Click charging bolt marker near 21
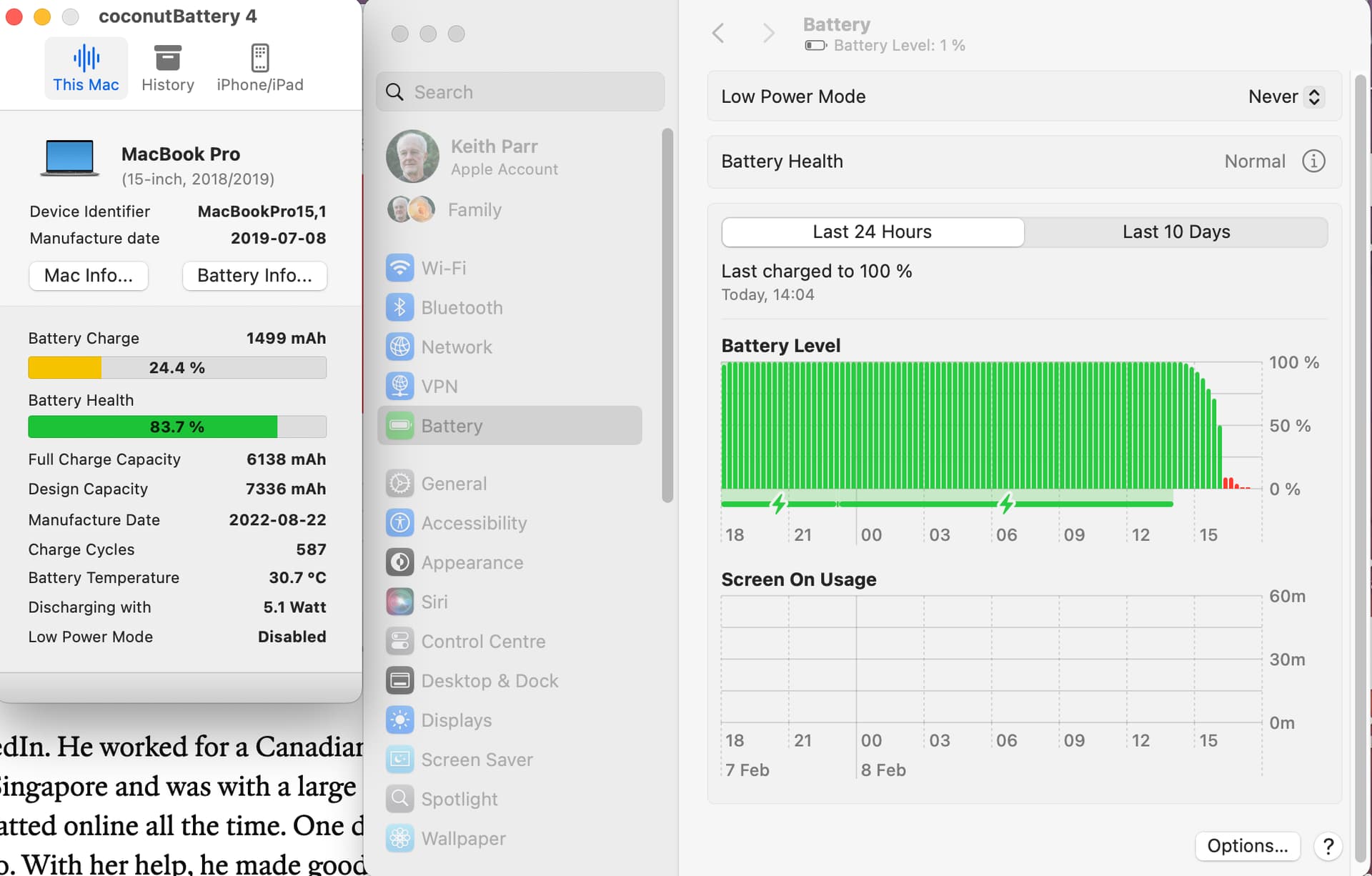Image resolution: width=1372 pixels, height=876 pixels. (x=779, y=503)
